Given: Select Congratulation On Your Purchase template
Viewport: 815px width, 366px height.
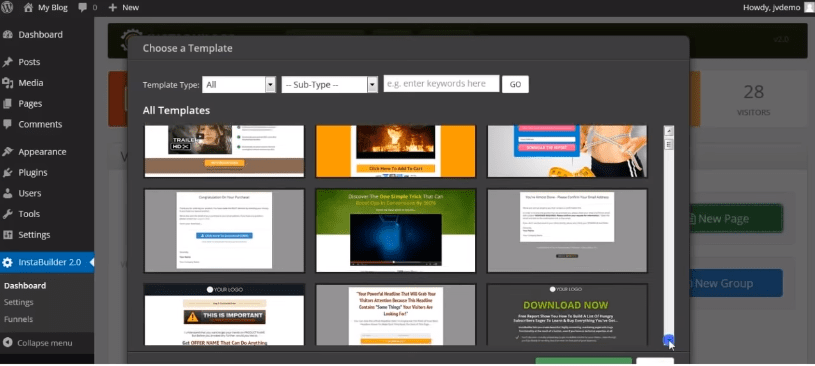Looking at the screenshot, I should 224,230.
